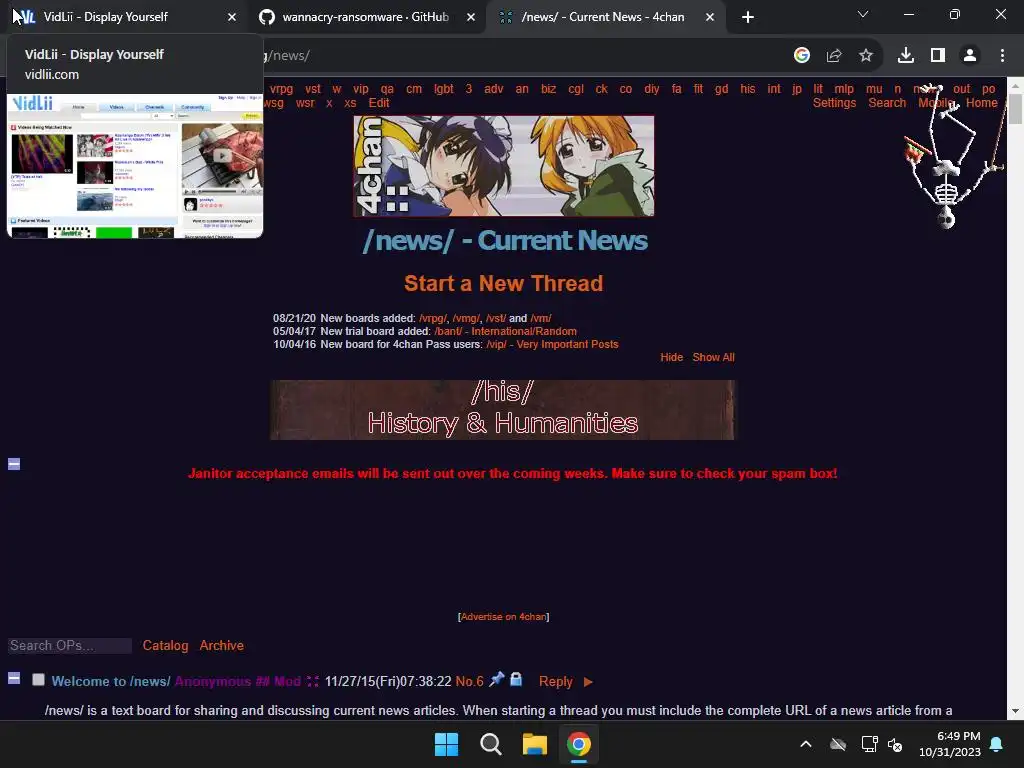Screen dimensions: 1024x768
Task: Open the Archive link
Action: (x=221, y=645)
